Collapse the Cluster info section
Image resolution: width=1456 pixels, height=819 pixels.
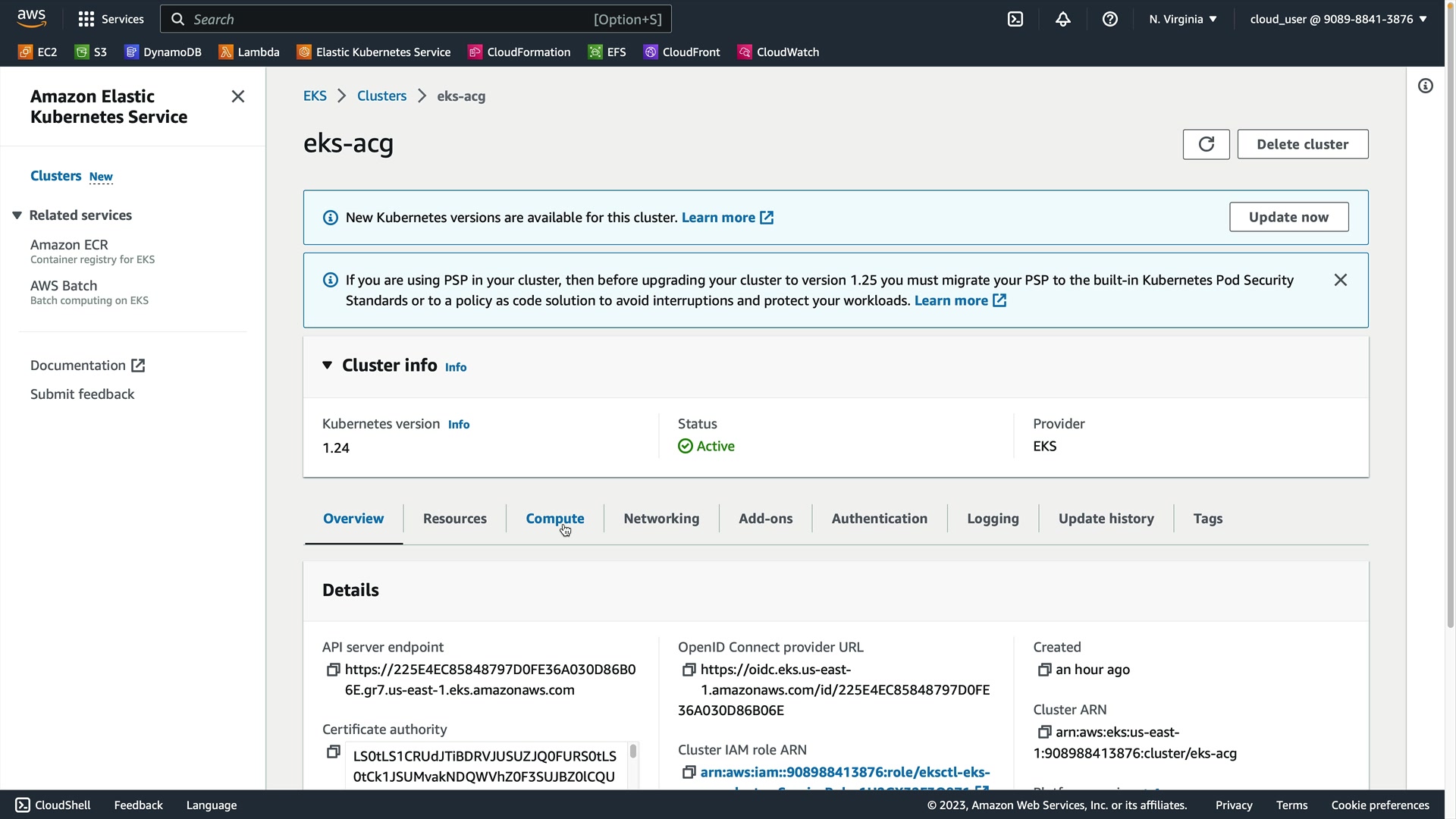pos(327,366)
